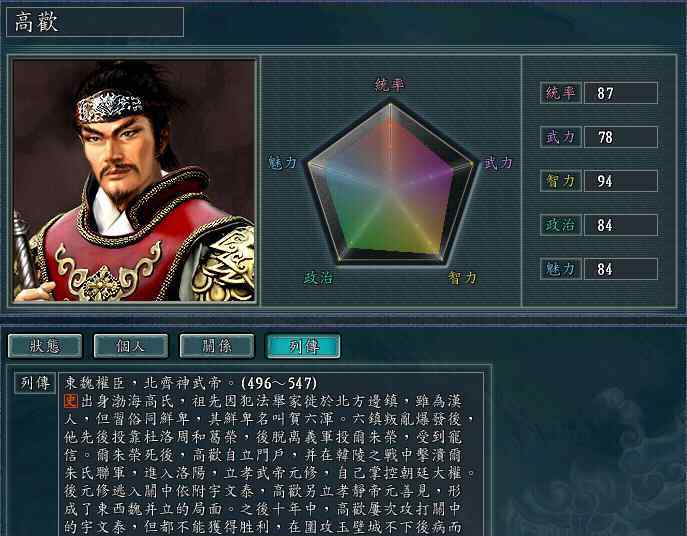Image resolution: width=687 pixels, height=536 pixels.
Task: Select the 關係 relations tab
Action: [x=217, y=346]
